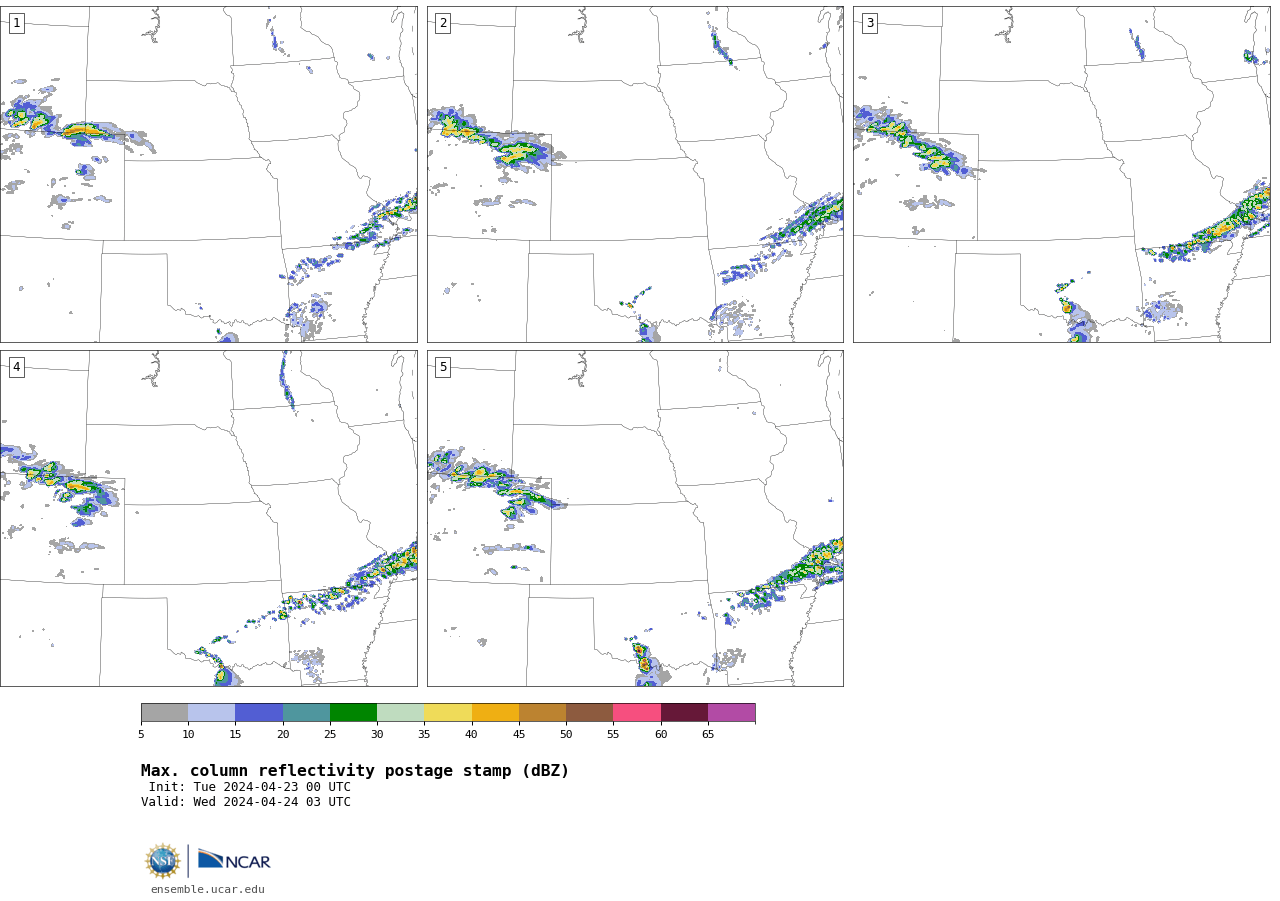Click the 65 tick label on colorbar

(x=708, y=735)
